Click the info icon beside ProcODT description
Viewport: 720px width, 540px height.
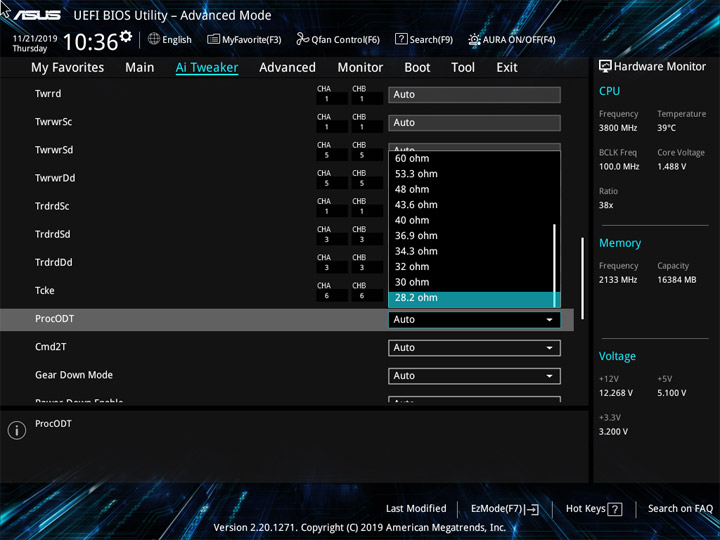[17, 430]
